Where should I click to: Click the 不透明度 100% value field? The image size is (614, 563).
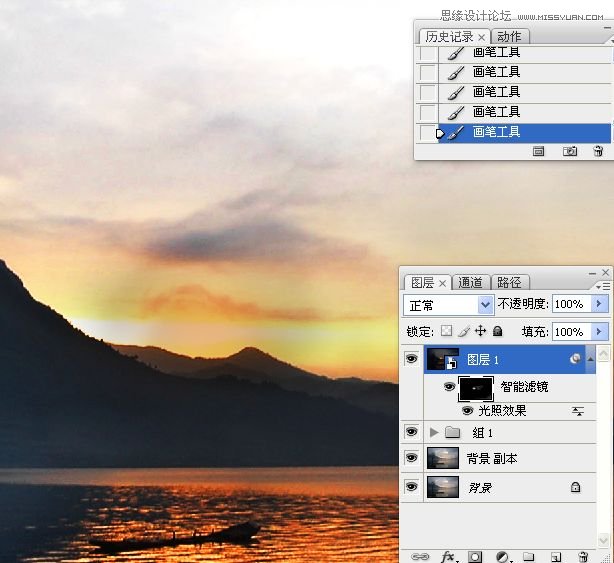click(x=571, y=304)
